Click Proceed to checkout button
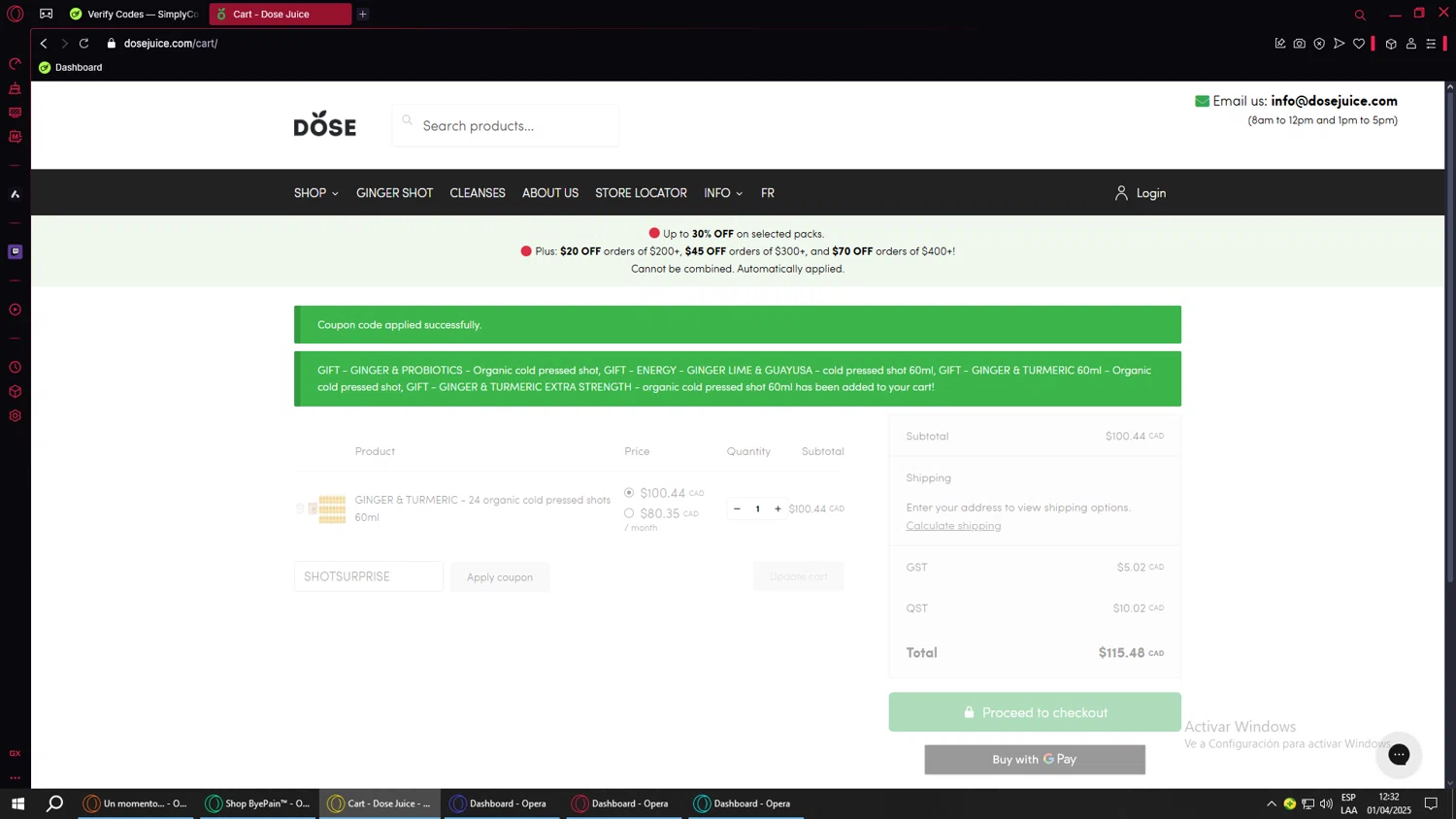The height and width of the screenshot is (819, 1456). click(1035, 712)
